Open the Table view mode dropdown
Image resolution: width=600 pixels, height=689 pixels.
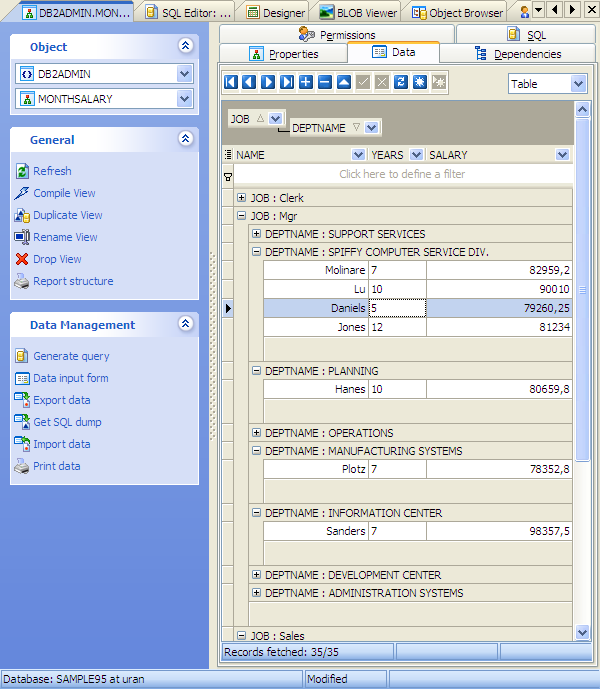point(578,83)
